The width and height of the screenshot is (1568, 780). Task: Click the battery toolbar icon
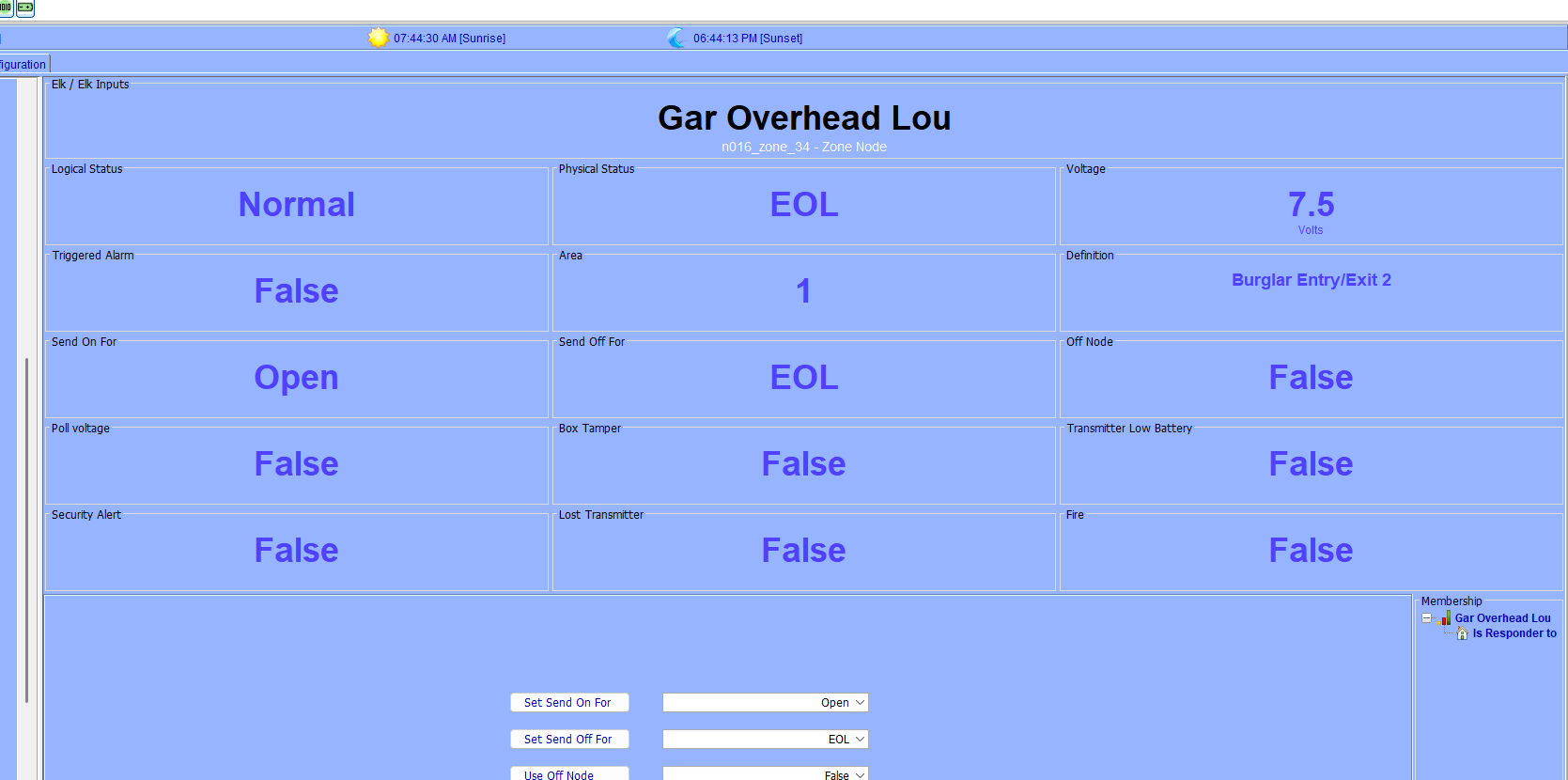pos(25,8)
